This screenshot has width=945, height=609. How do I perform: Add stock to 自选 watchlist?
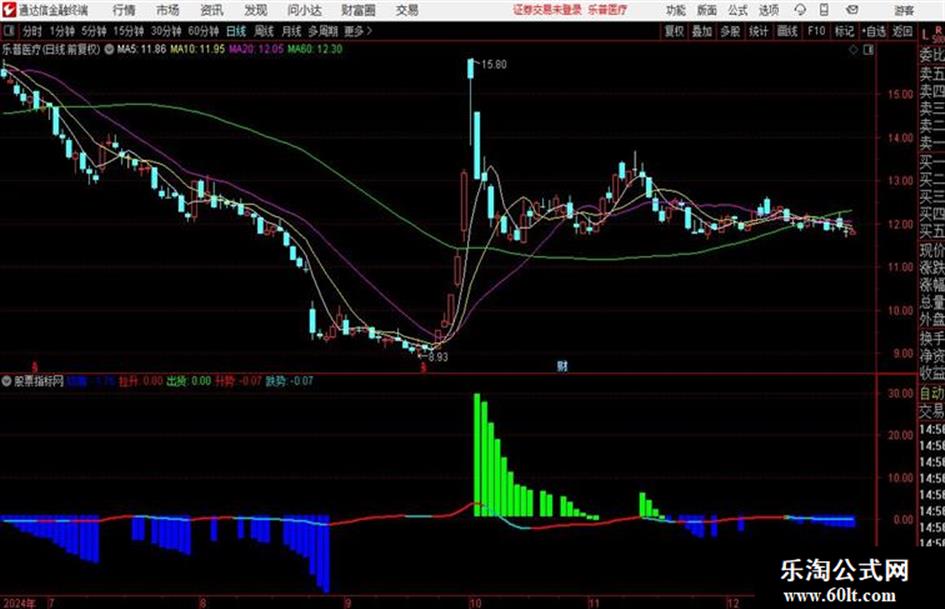873,31
